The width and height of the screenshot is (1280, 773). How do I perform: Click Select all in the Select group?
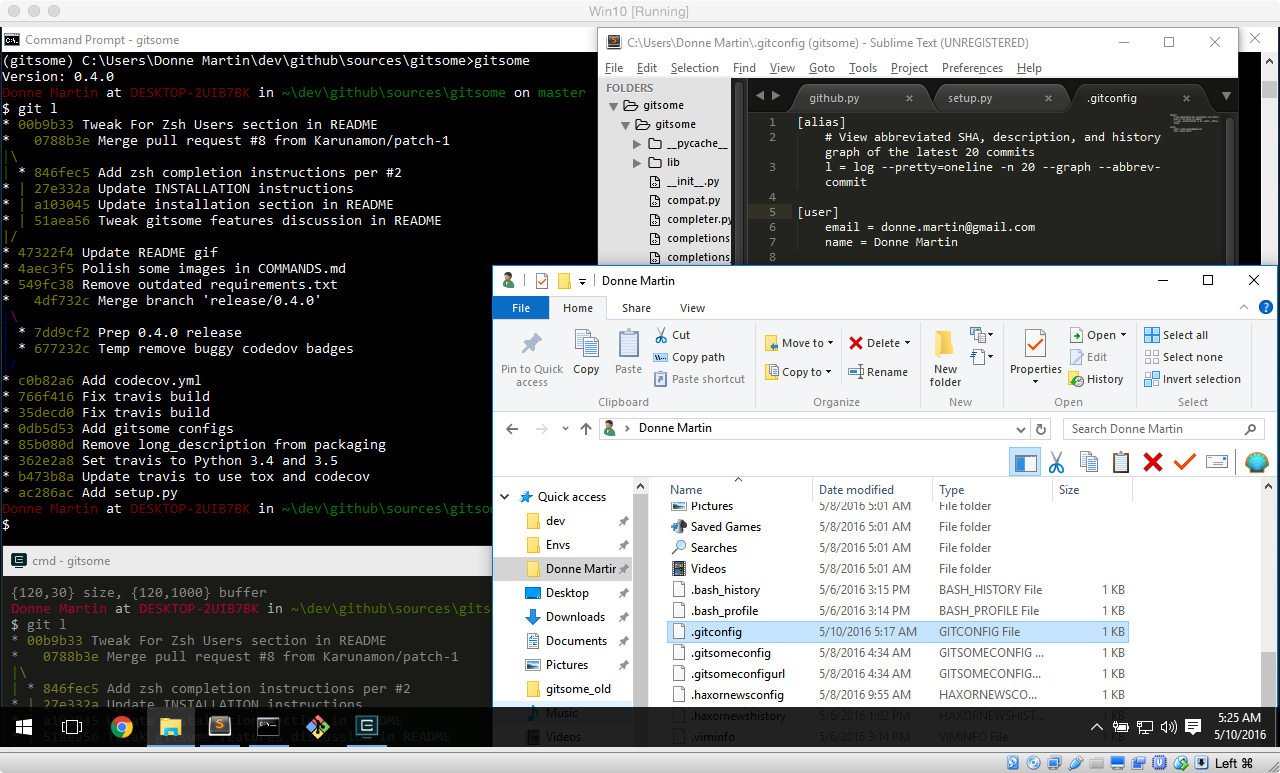[1176, 335]
